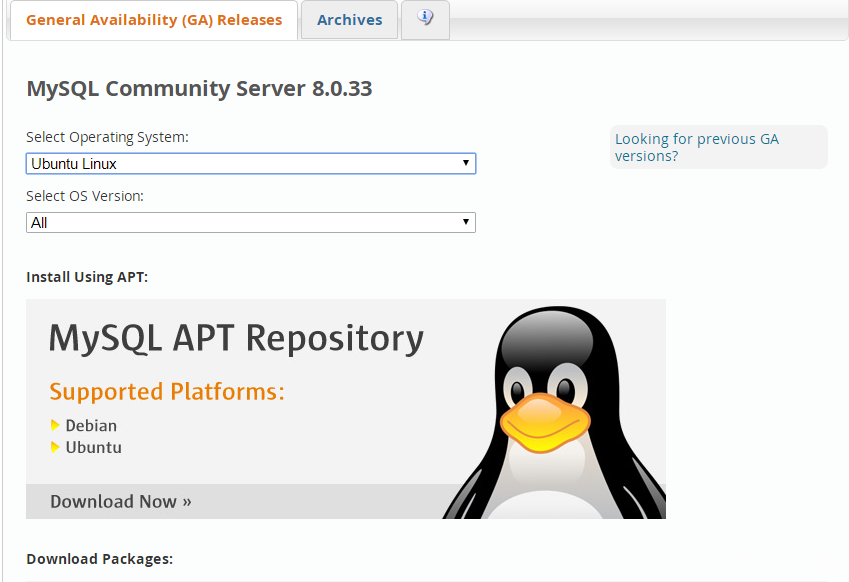This screenshot has width=849, height=582.
Task: Click MySQL Community Server 8.0.33 heading
Action: [199, 88]
